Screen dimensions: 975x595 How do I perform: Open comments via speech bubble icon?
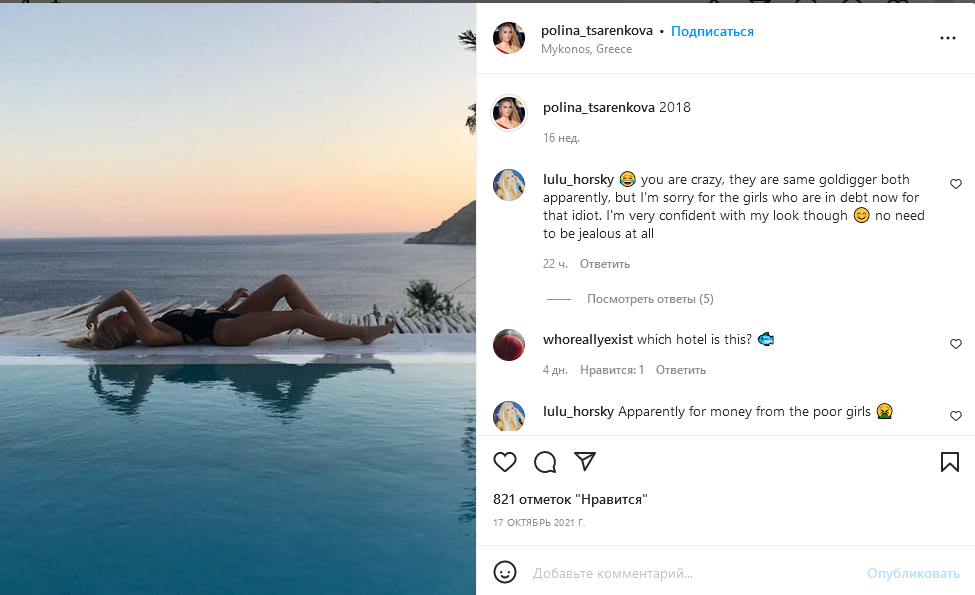click(545, 462)
